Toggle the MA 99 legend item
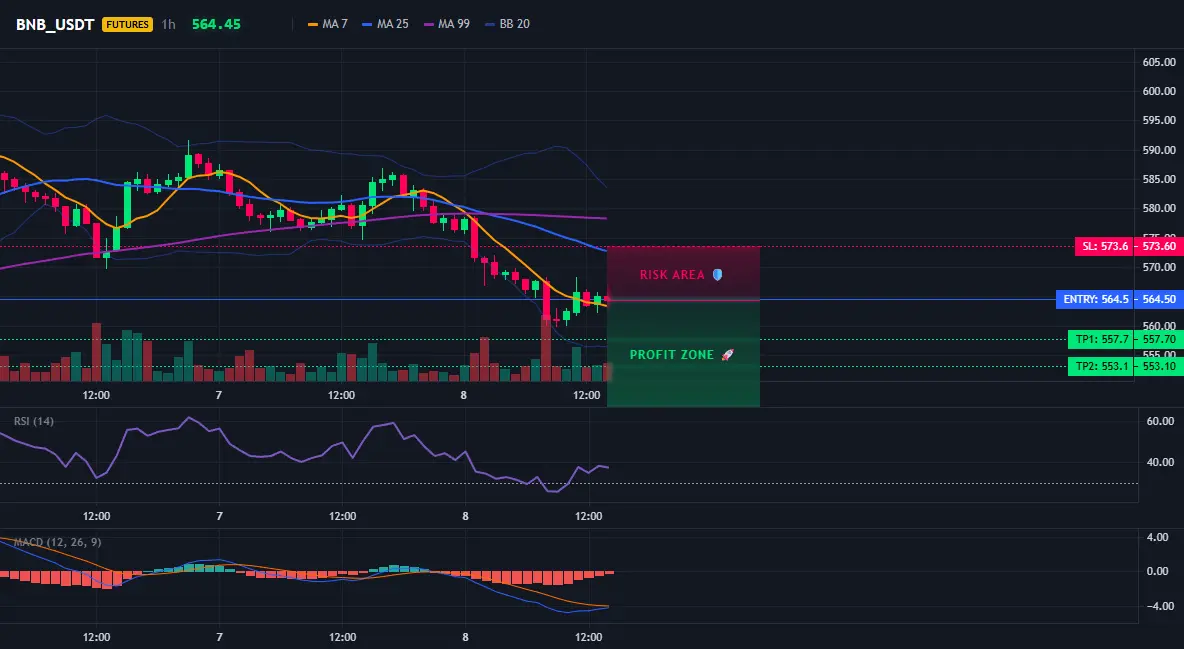1184x649 pixels. point(446,24)
